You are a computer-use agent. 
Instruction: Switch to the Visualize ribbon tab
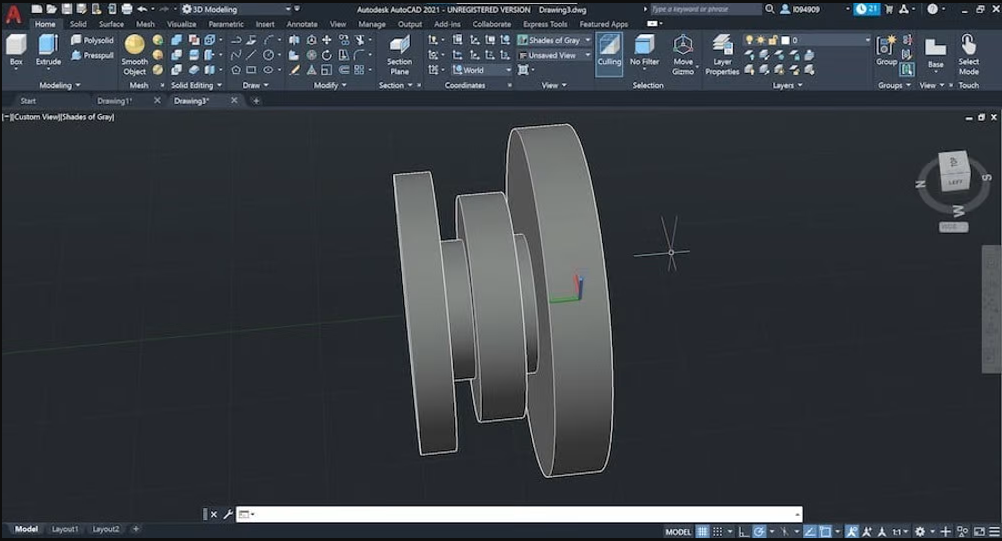click(x=181, y=24)
